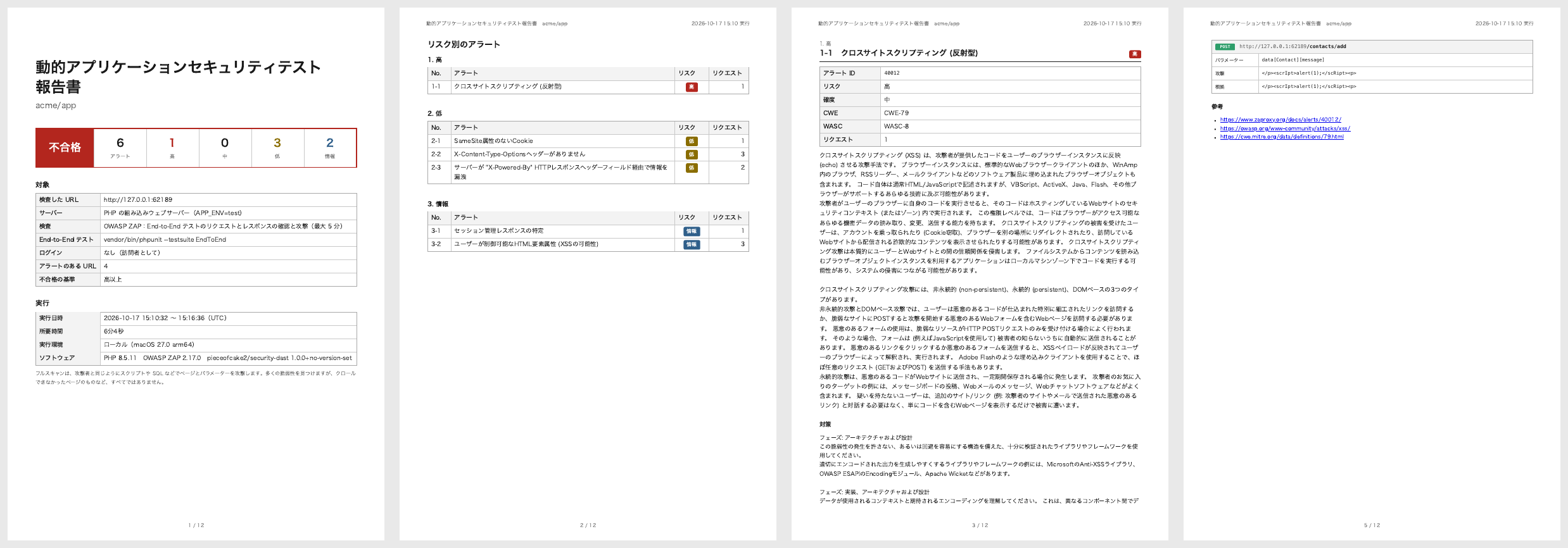Click the green POST method badge

1225,47
